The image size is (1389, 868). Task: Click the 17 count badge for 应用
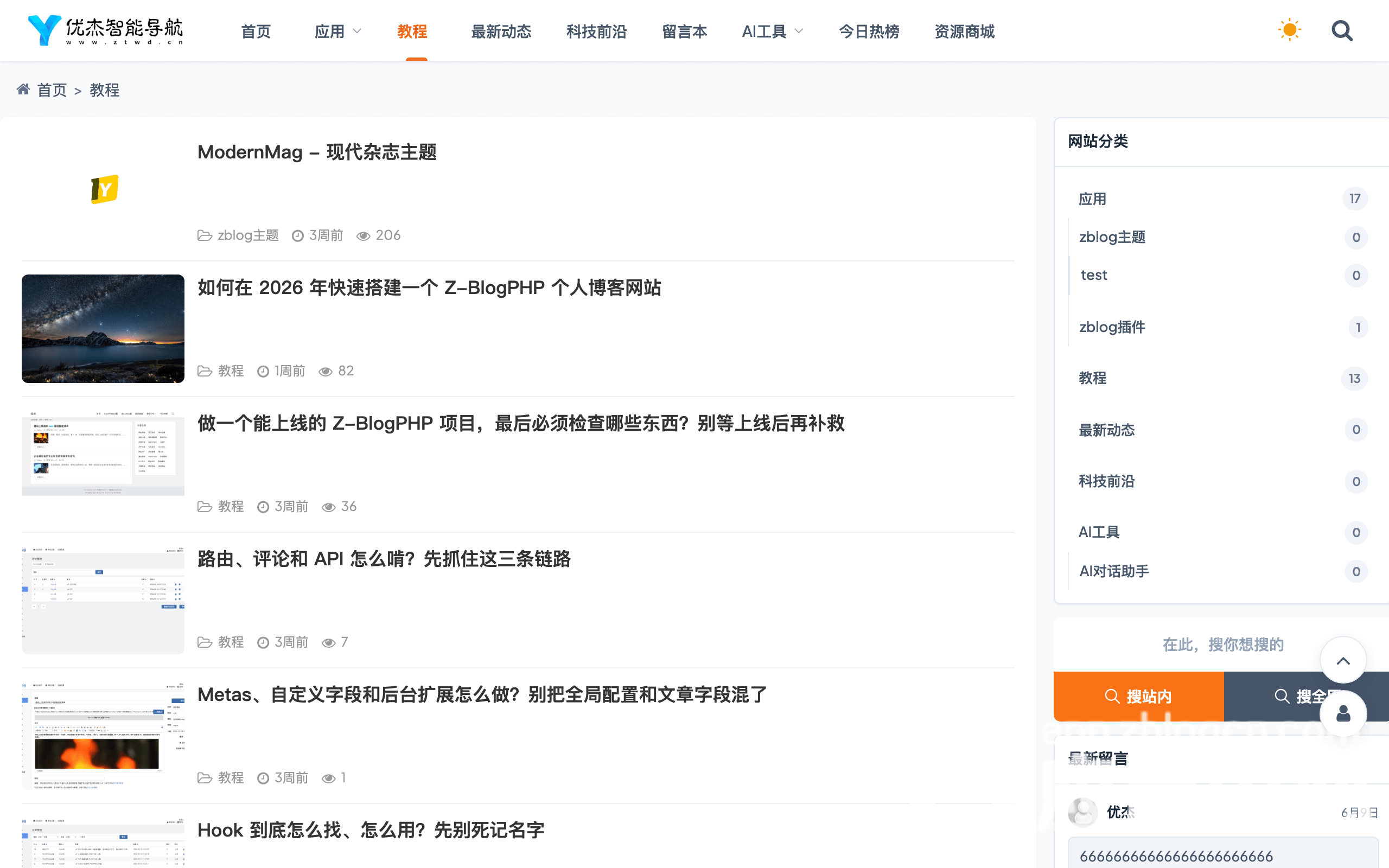pos(1355,199)
